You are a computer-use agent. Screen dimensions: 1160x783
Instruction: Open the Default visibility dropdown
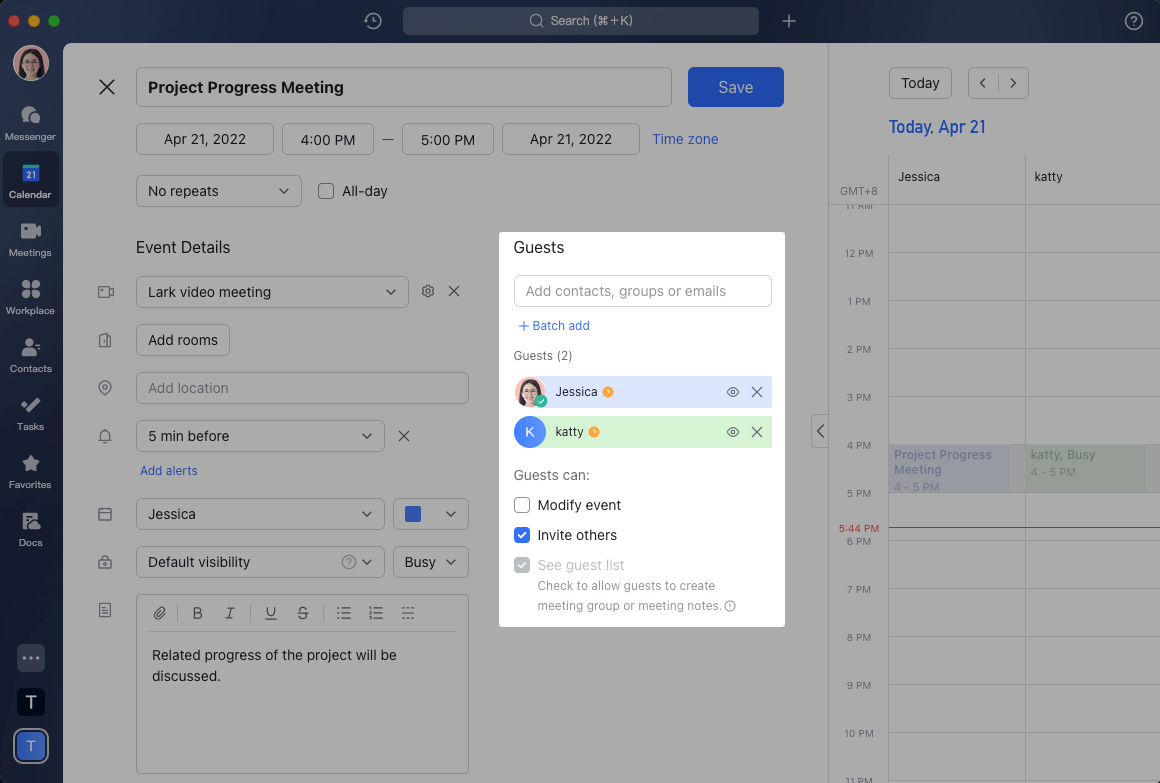point(260,562)
